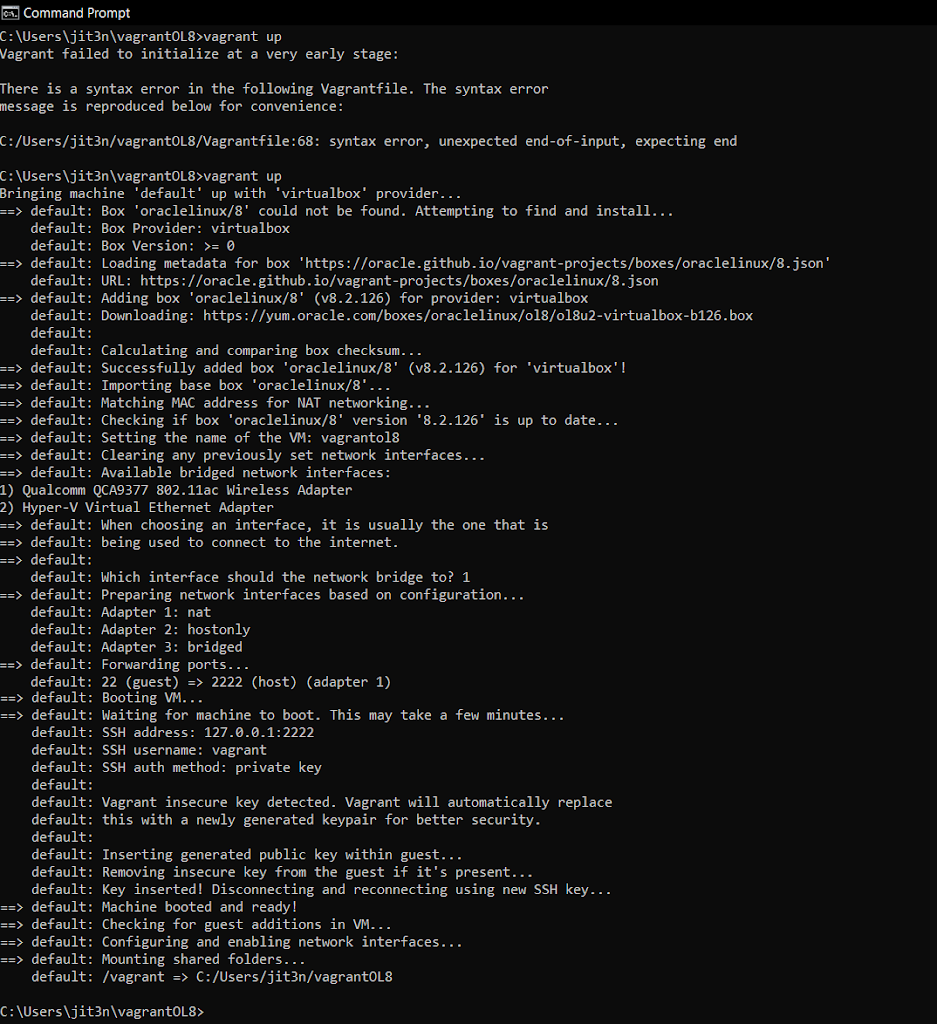937x1024 pixels.
Task: Click the 'Machine booted and ready!' message
Action: tap(199, 907)
